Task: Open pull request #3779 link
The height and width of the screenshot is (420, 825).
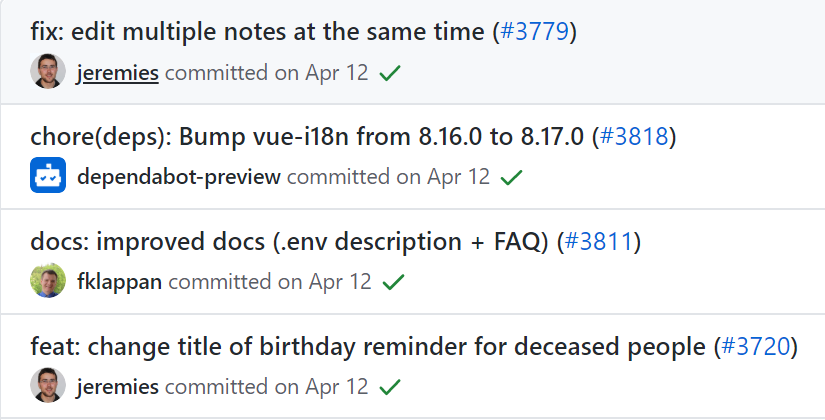Action: (x=534, y=32)
